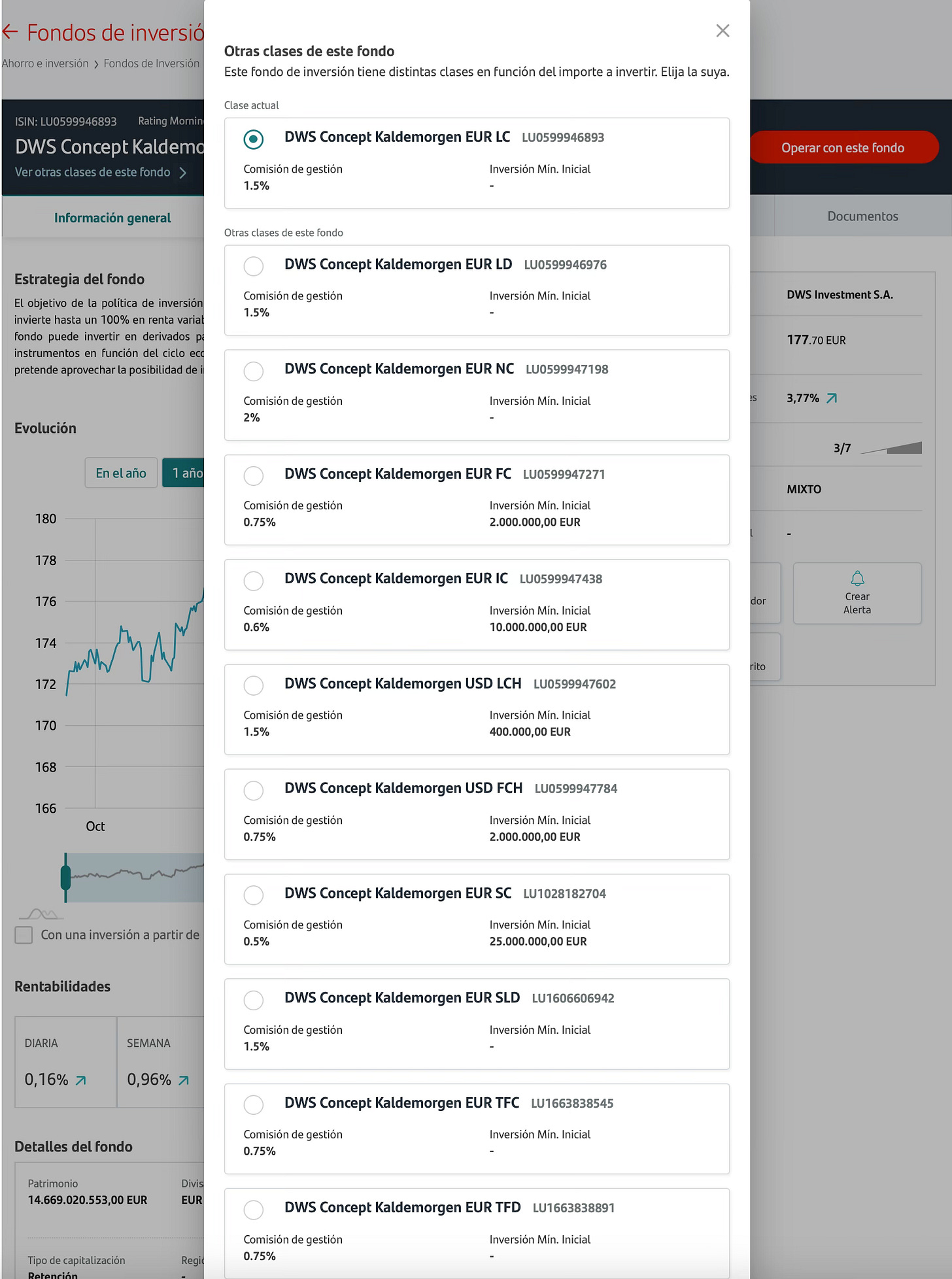Image resolution: width=952 pixels, height=1279 pixels.
Task: Open the Documentos tab
Action: tap(862, 216)
